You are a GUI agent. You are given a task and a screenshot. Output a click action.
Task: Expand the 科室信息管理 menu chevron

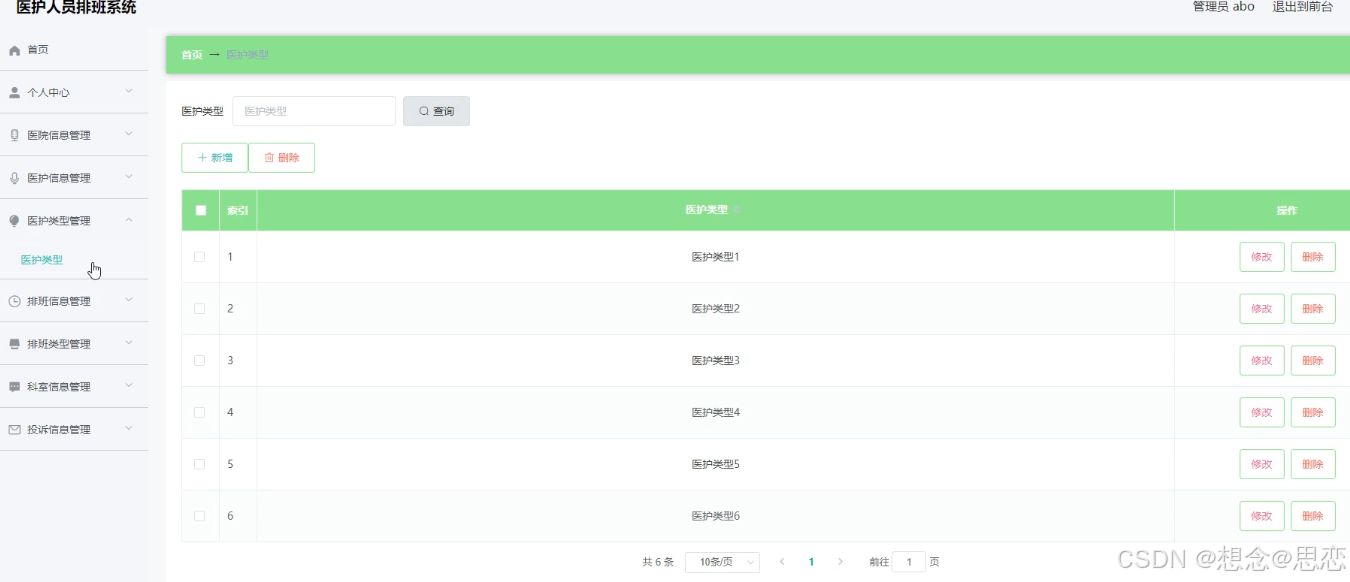pyautogui.click(x=129, y=386)
